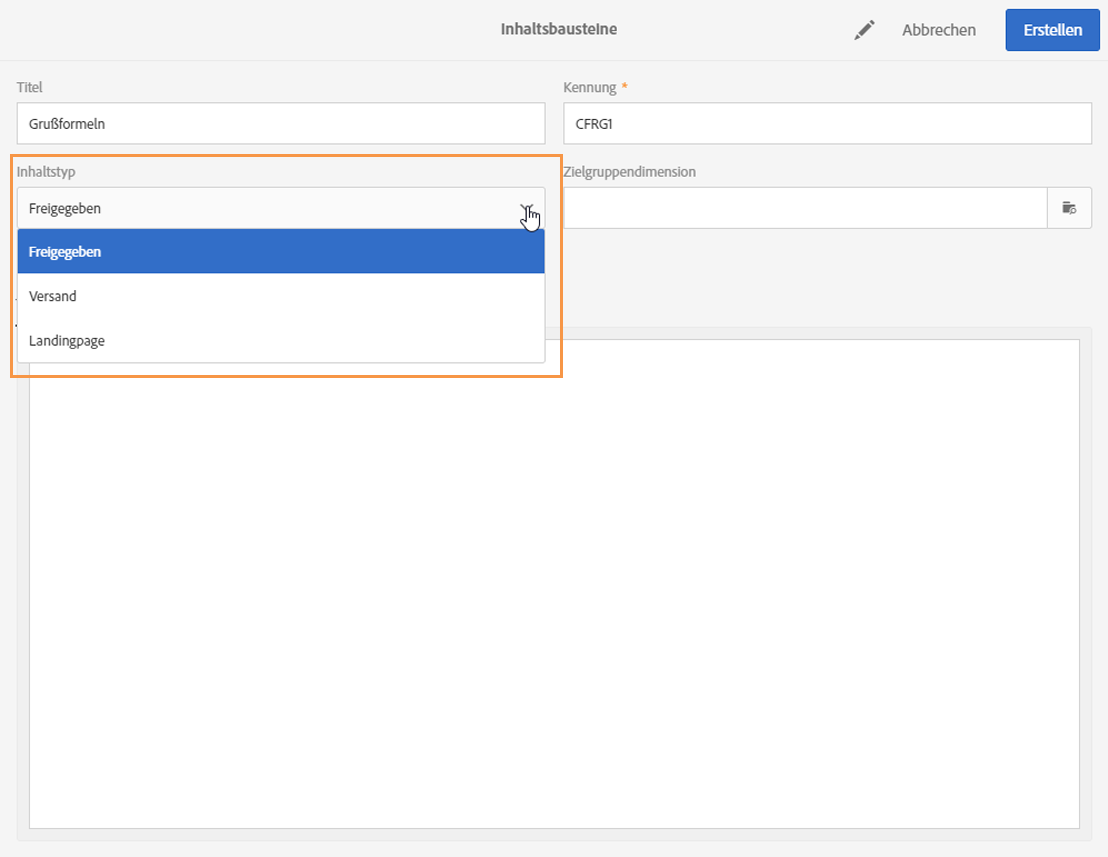Focus the Titel field containing Grußformeln
The image size is (1108, 857).
[x=281, y=124]
